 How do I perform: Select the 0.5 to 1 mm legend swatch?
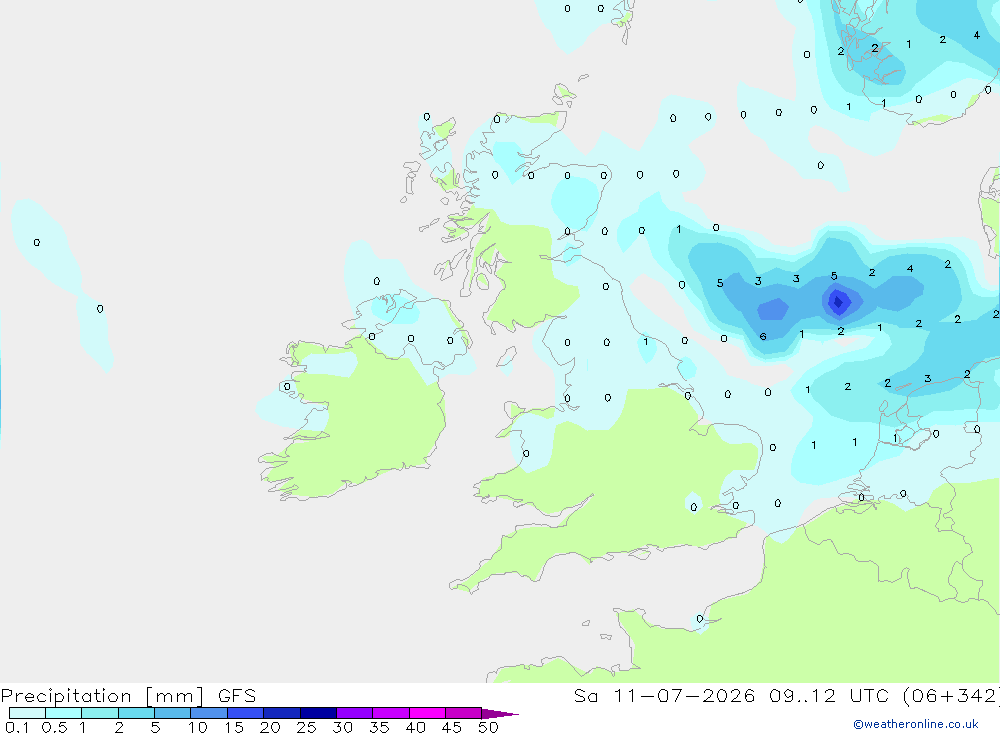coord(64,713)
